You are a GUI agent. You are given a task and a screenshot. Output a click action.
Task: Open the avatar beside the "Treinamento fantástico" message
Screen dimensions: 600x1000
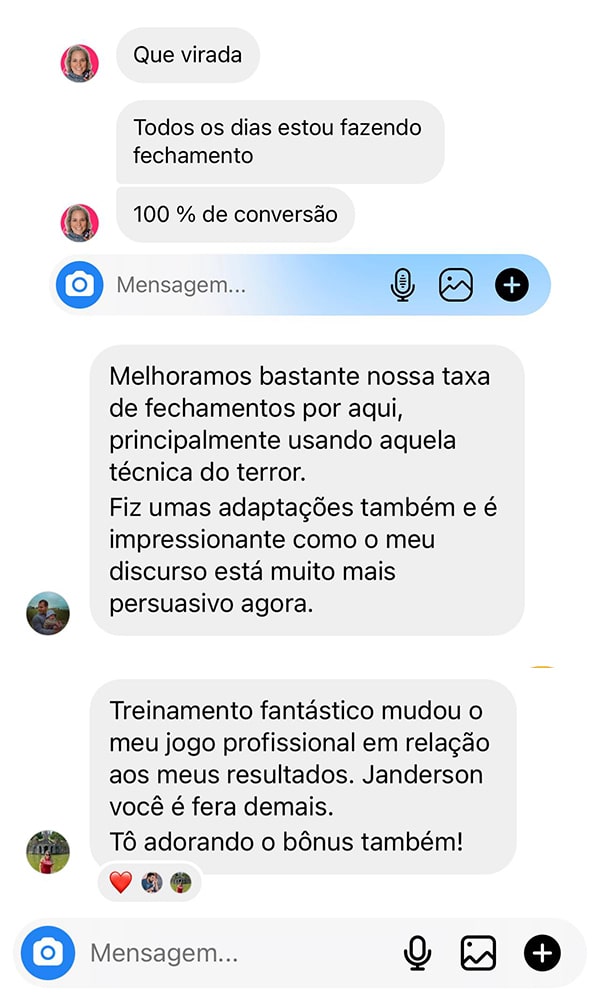coord(48,852)
